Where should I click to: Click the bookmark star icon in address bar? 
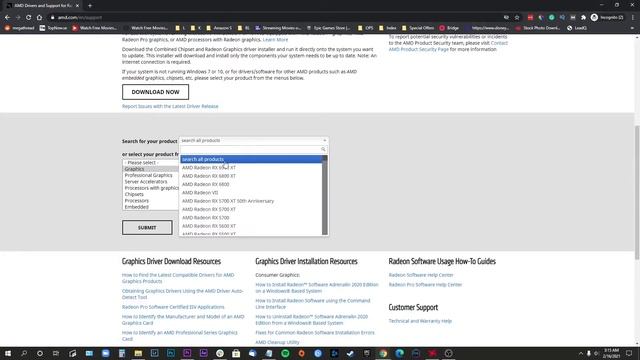point(517,18)
